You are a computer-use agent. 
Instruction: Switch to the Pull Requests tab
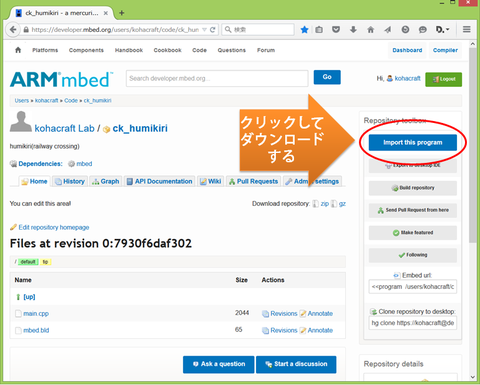point(253,181)
